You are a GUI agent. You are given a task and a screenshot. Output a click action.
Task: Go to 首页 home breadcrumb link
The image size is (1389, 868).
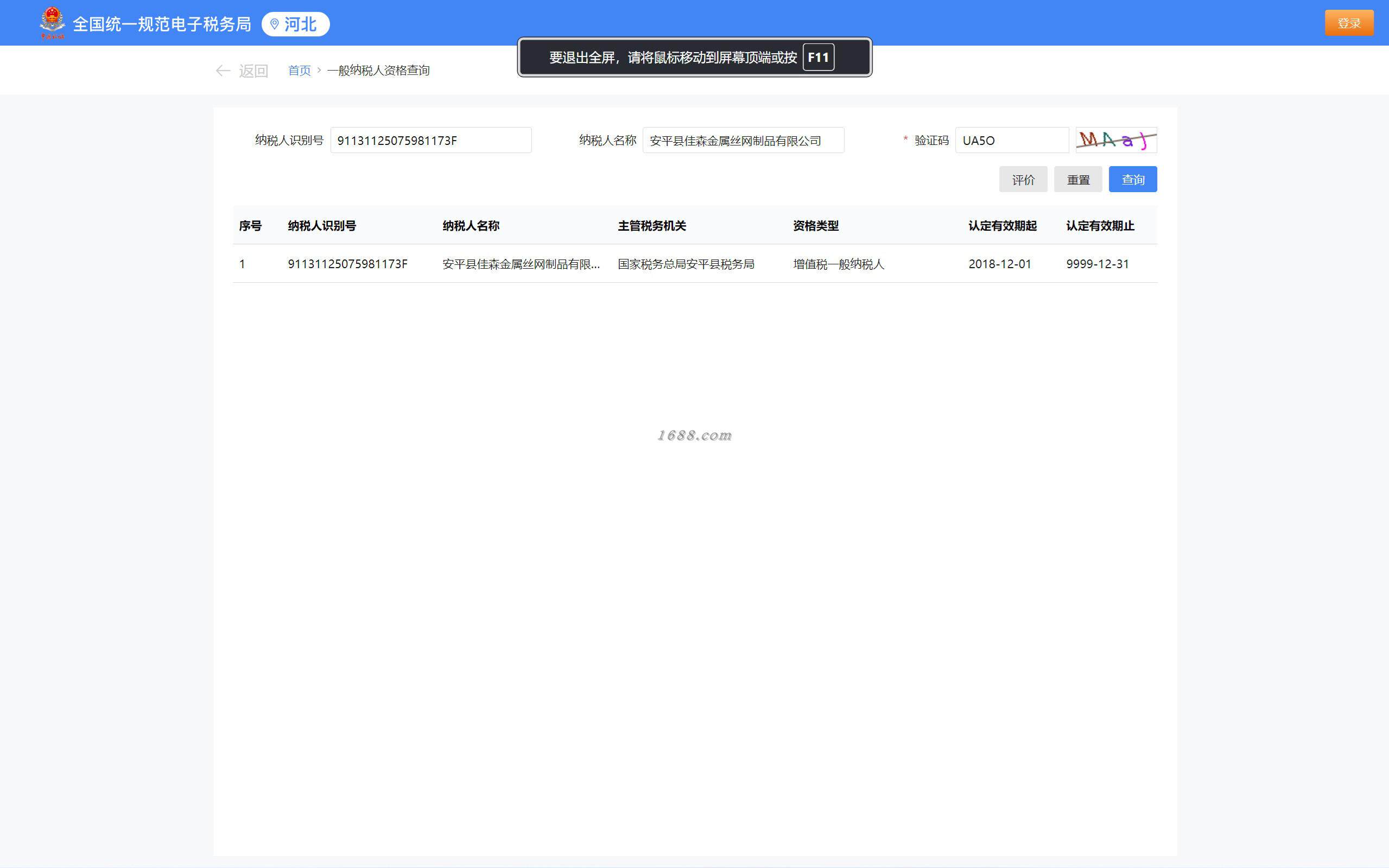click(x=299, y=70)
